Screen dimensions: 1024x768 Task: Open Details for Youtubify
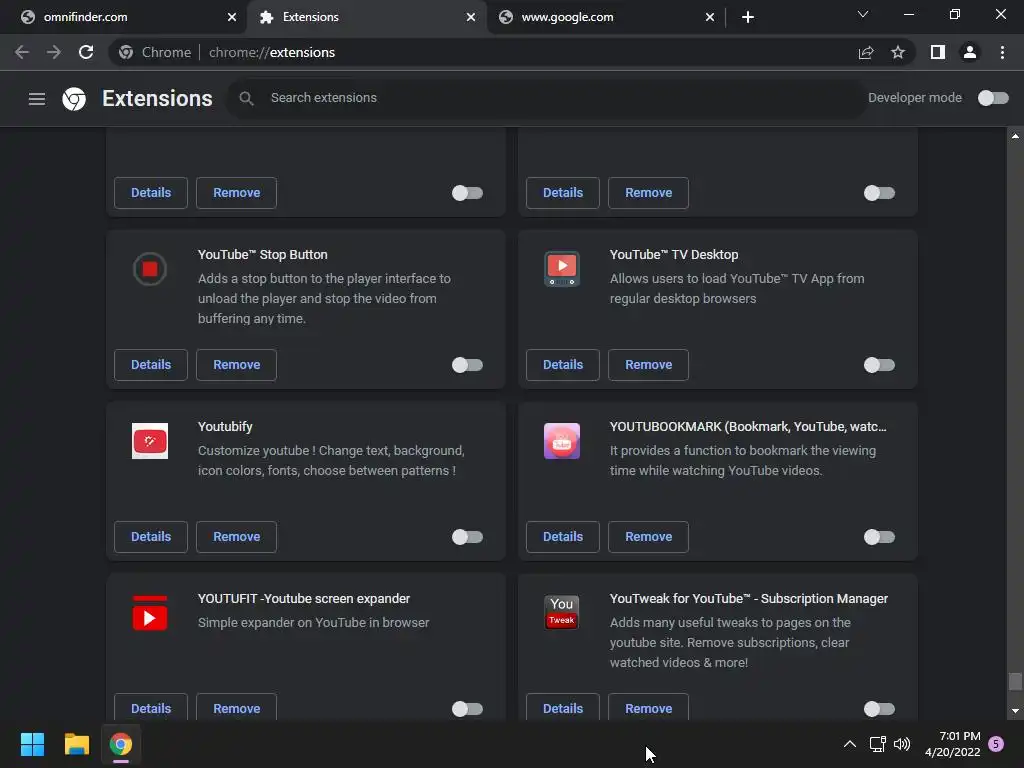[151, 537]
